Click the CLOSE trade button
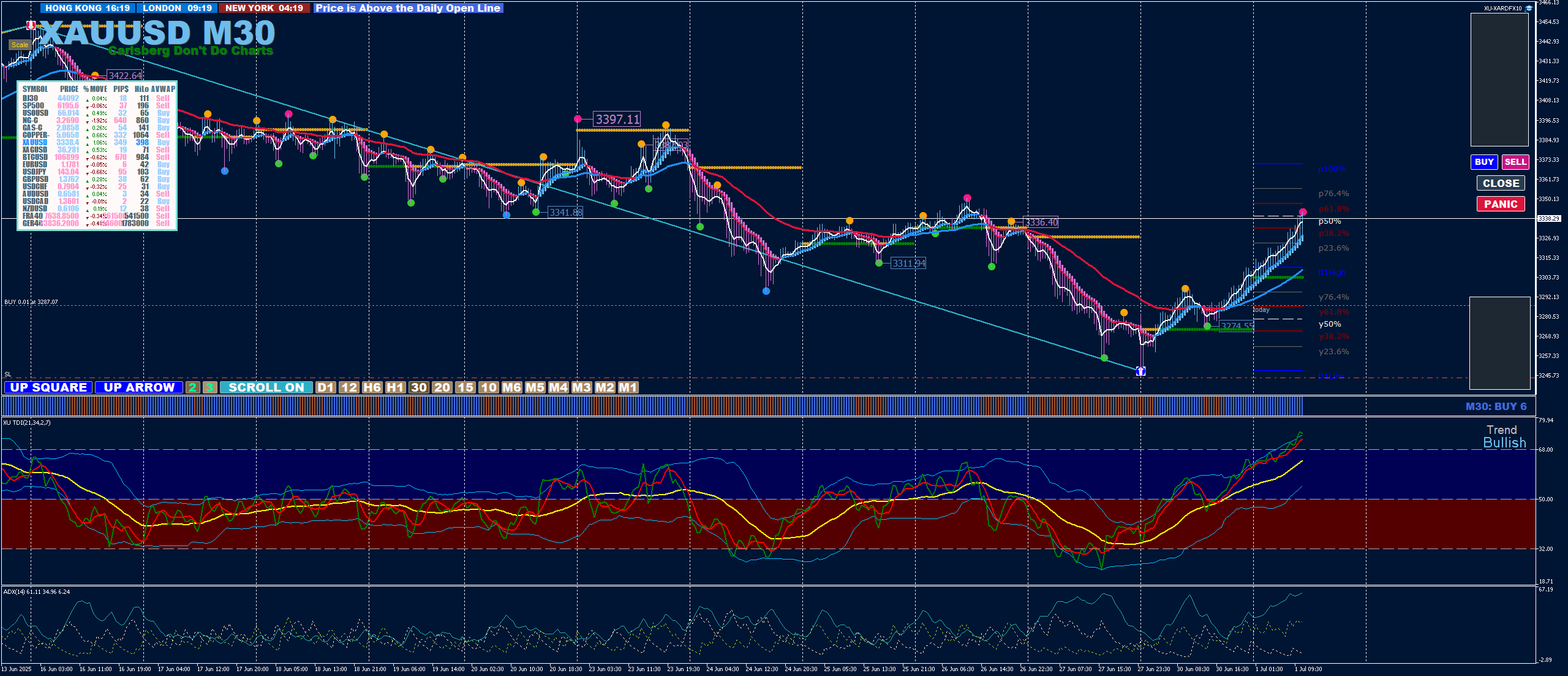The width and height of the screenshot is (1568, 676). coord(1500,183)
